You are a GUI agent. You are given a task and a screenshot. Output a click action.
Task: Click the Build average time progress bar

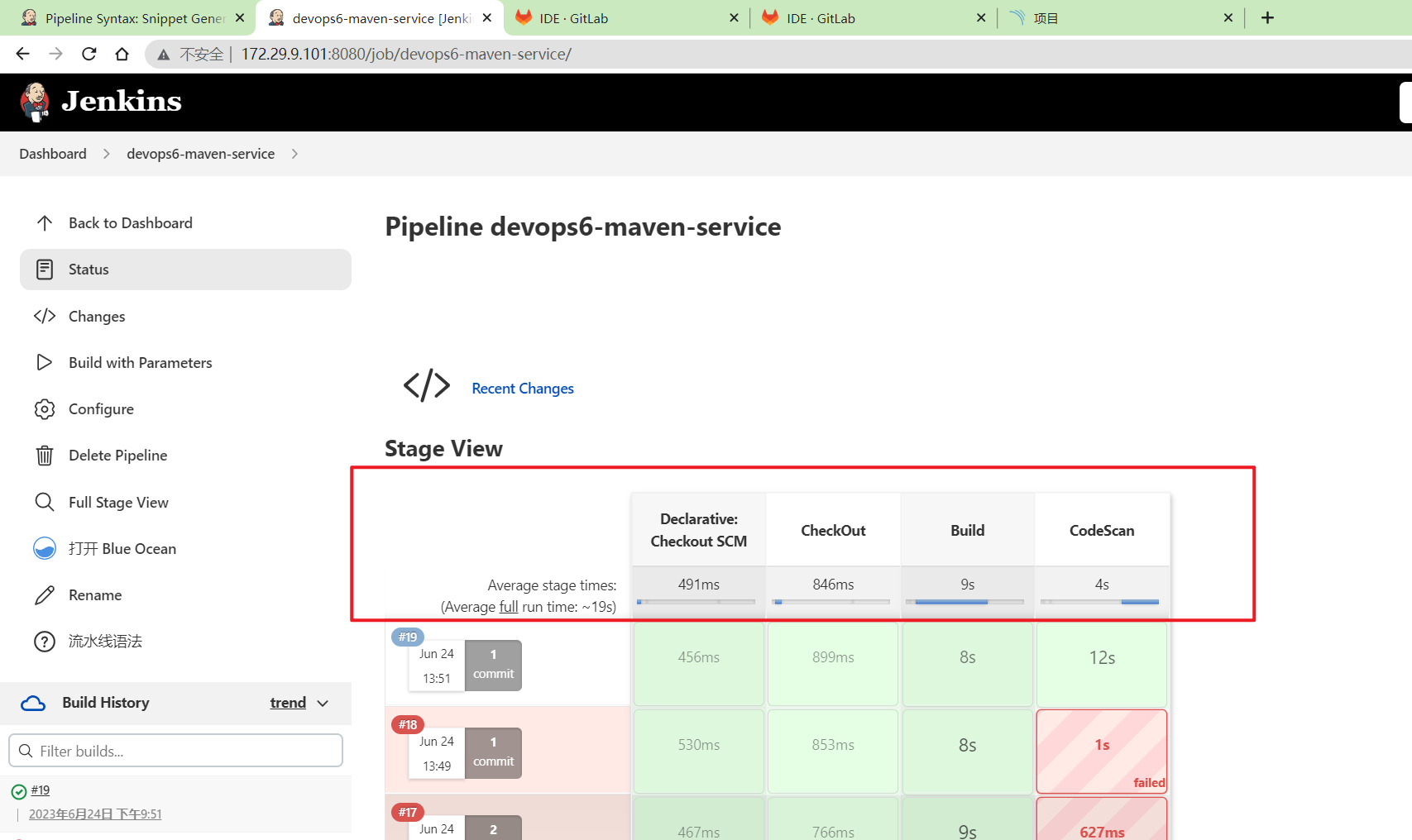(964, 602)
